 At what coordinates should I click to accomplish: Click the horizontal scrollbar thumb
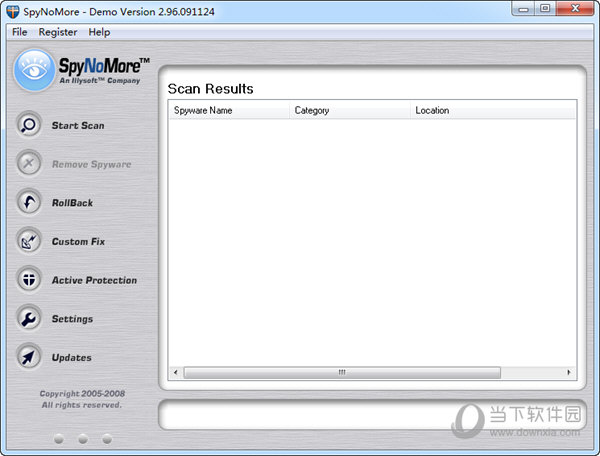342,372
